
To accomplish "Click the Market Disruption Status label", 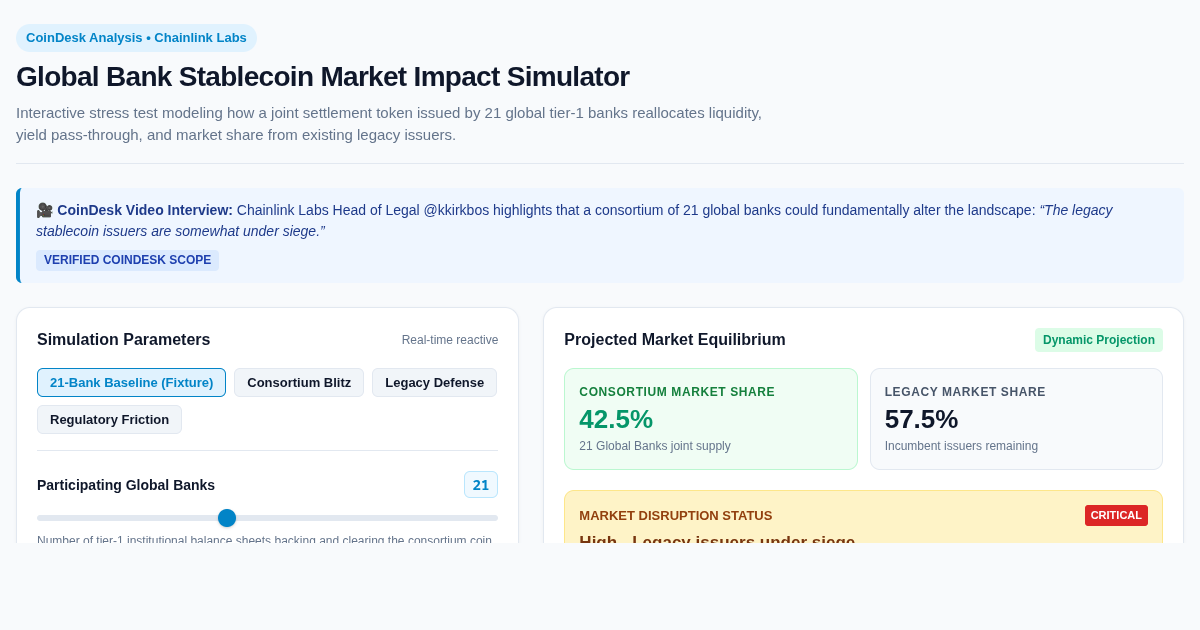I will pyautogui.click(x=676, y=516).
